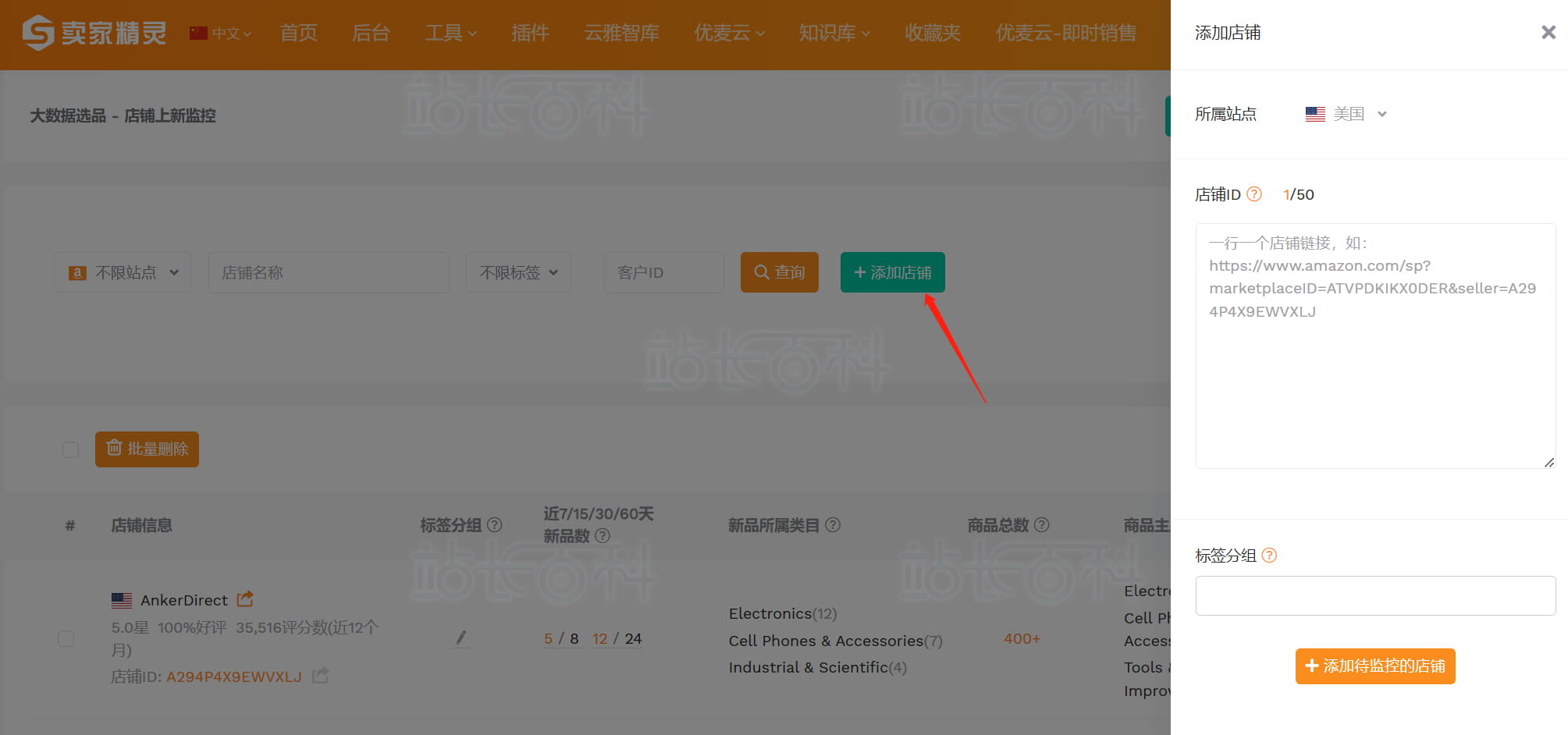Image resolution: width=1568 pixels, height=735 pixels.
Task: Click help icon beside 标签分组 column header
Action: point(495,525)
